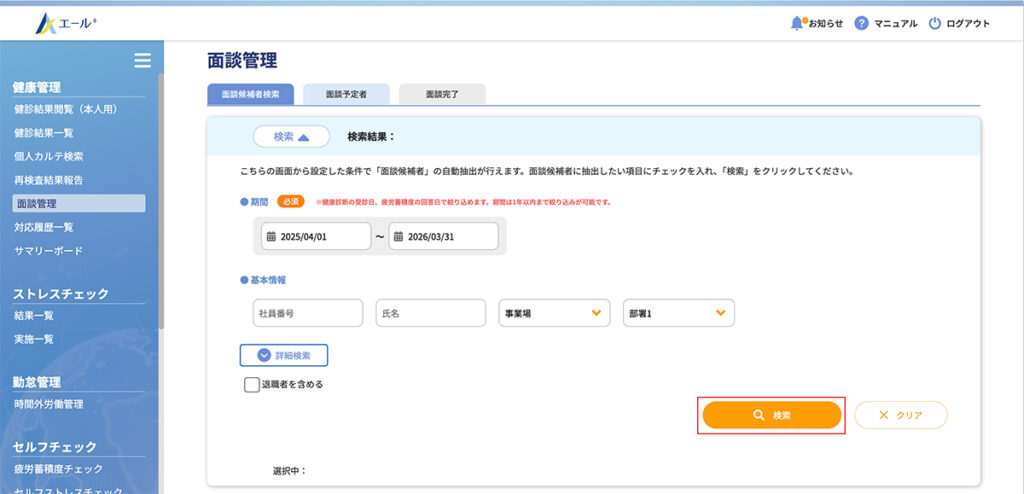Click calendar icon in end date field
Image resolution: width=1024 pixels, height=494 pixels.
pyautogui.click(x=397, y=237)
